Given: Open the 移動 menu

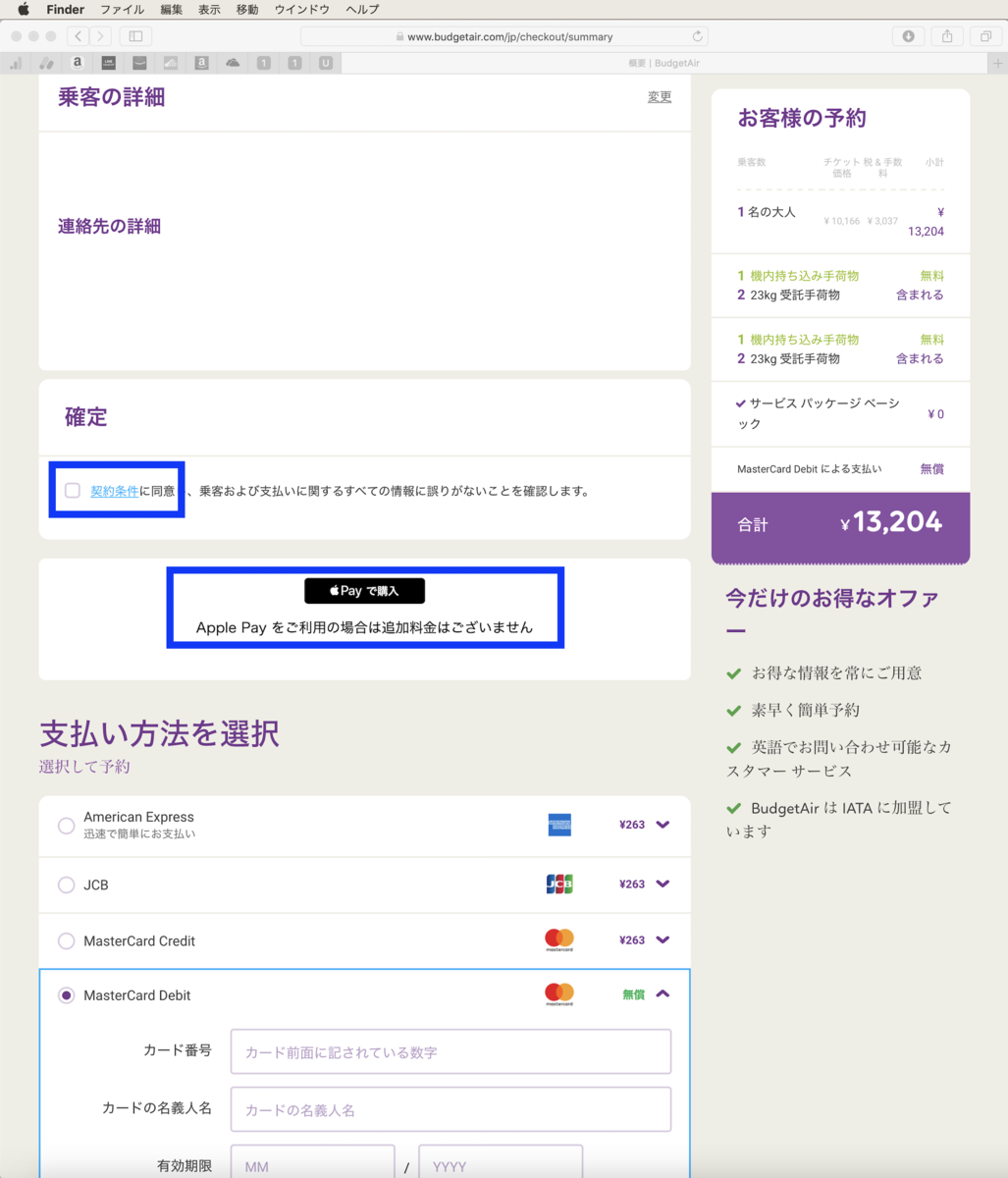Looking at the screenshot, I should click(x=247, y=9).
